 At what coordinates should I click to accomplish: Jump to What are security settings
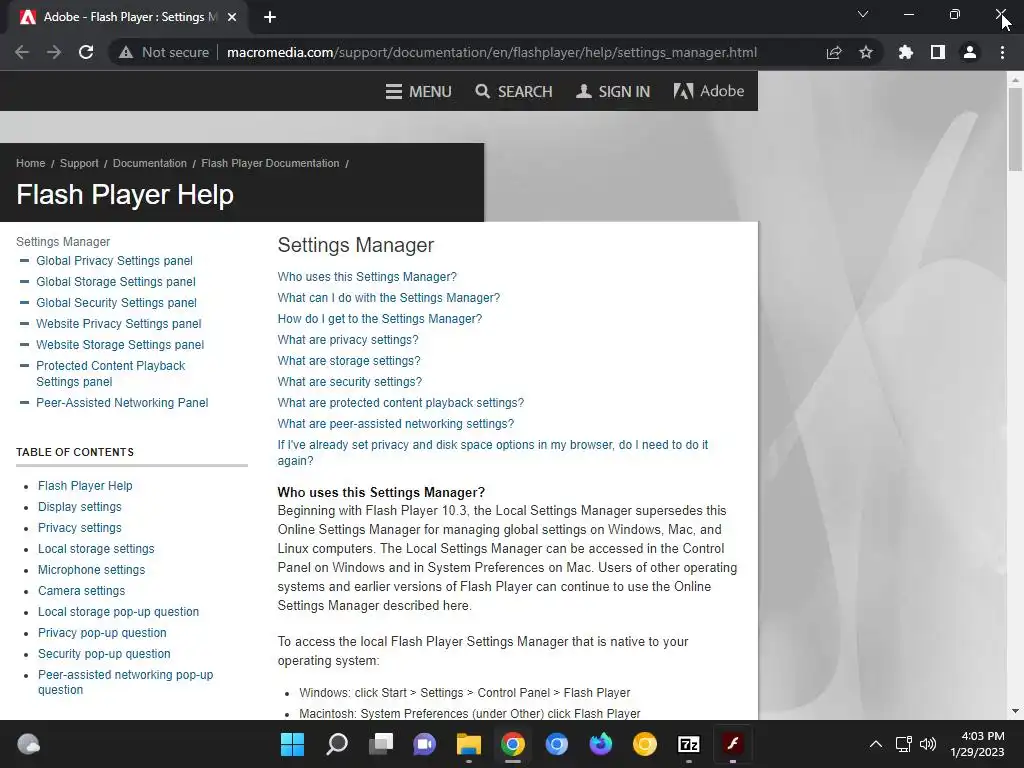pyautogui.click(x=349, y=381)
